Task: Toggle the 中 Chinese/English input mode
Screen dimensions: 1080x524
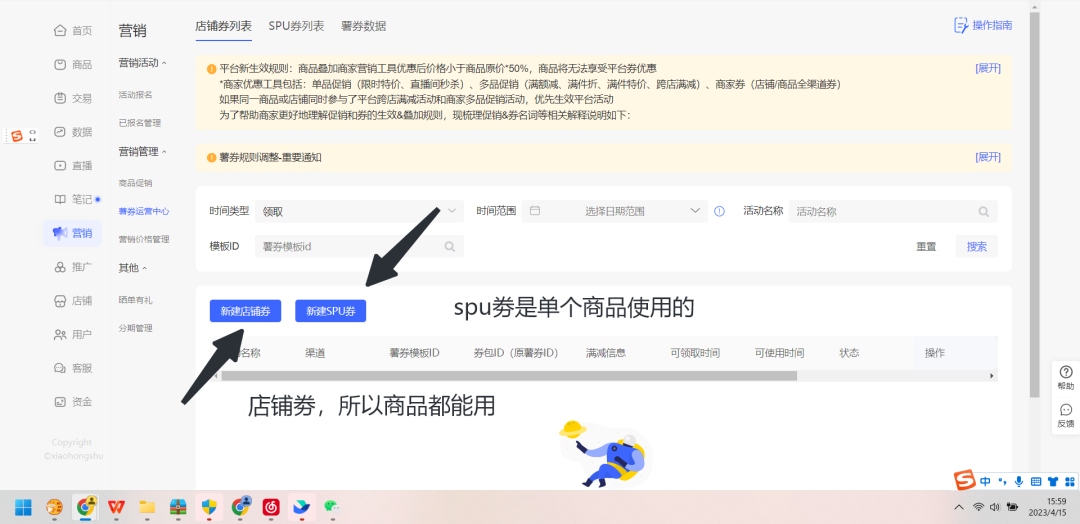Action: (x=986, y=481)
